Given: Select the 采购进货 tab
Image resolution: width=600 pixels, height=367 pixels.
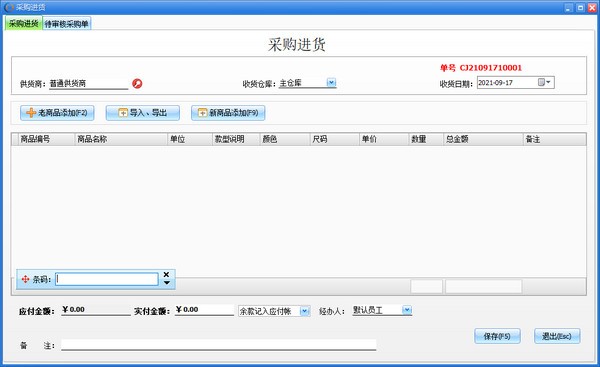Looking at the screenshot, I should [23, 23].
